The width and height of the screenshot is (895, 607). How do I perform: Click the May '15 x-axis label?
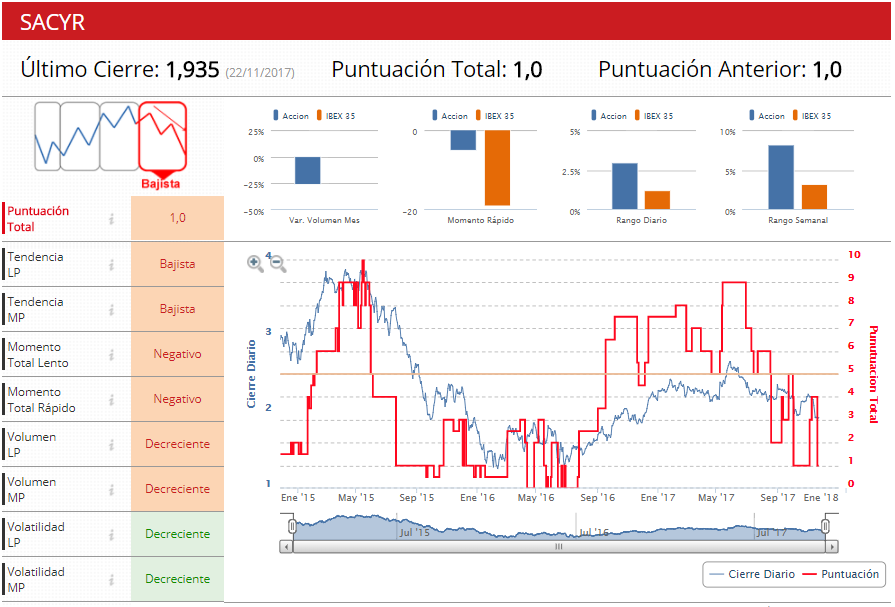pyautogui.click(x=356, y=498)
